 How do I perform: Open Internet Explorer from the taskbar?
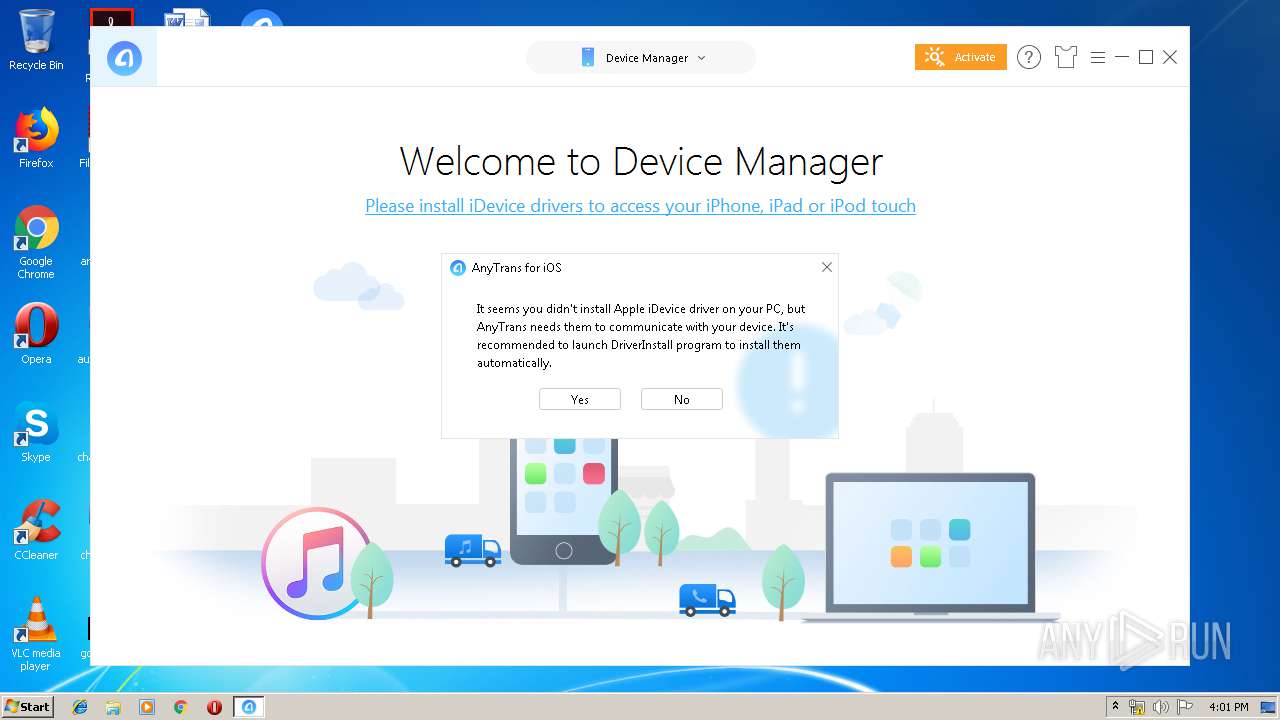80,707
